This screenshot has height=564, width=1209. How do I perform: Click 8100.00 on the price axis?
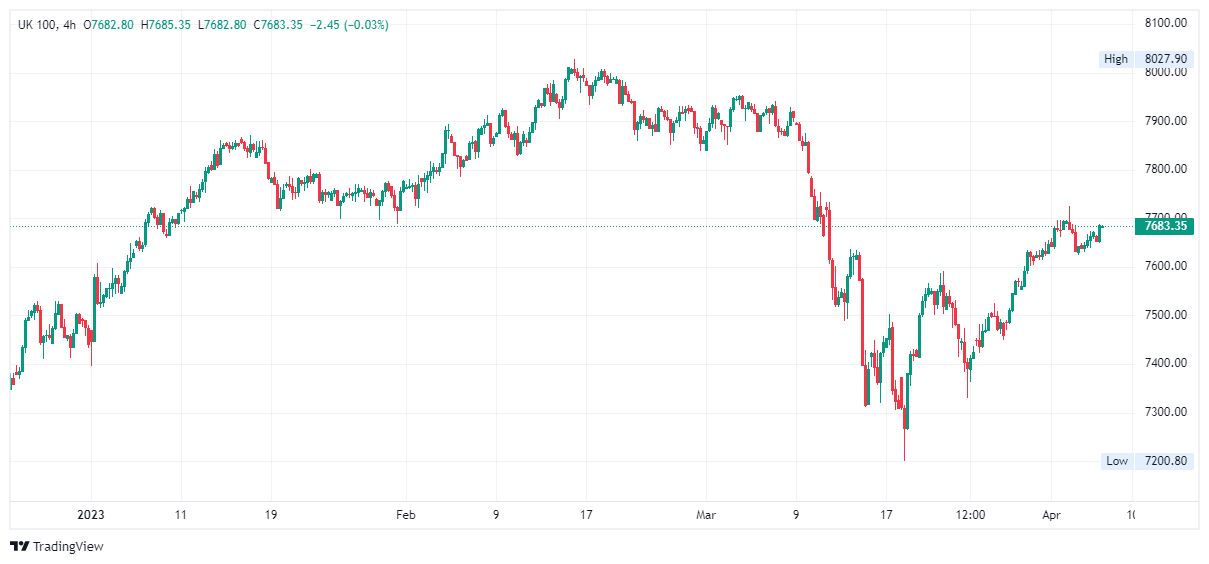[1165, 22]
